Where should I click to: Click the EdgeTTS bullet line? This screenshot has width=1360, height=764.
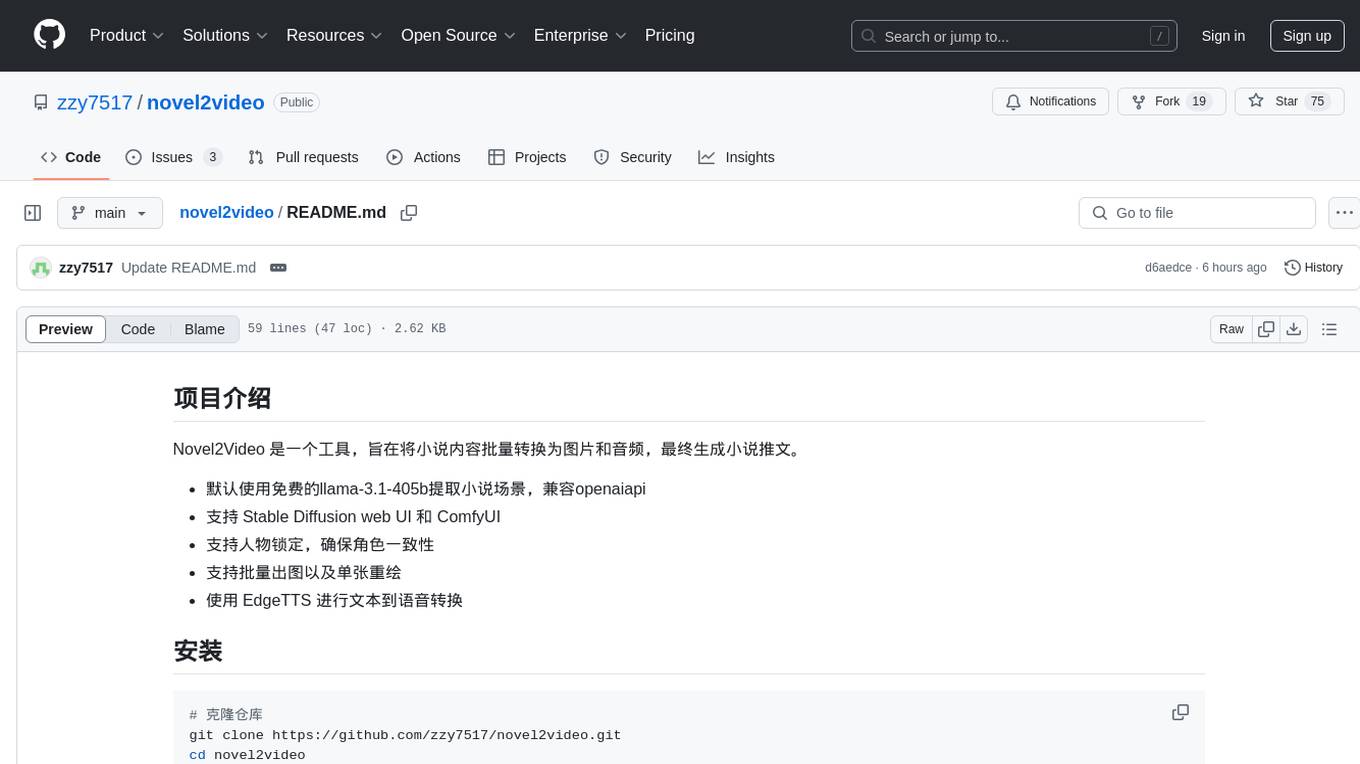pos(334,600)
